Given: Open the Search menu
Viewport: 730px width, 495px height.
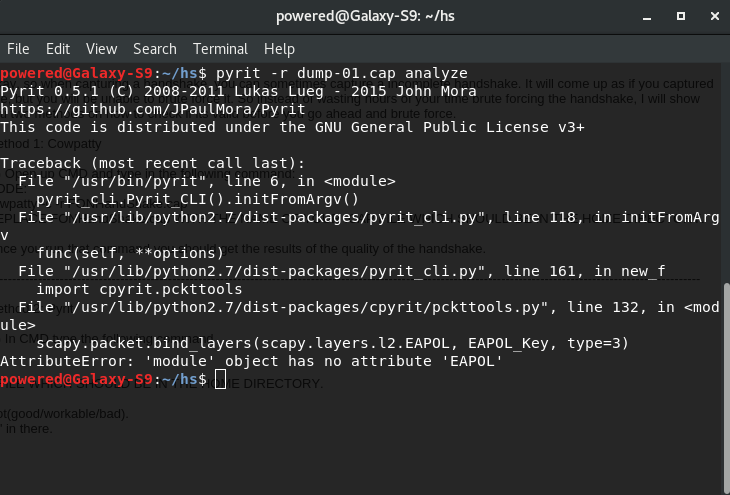Looking at the screenshot, I should [155, 49].
